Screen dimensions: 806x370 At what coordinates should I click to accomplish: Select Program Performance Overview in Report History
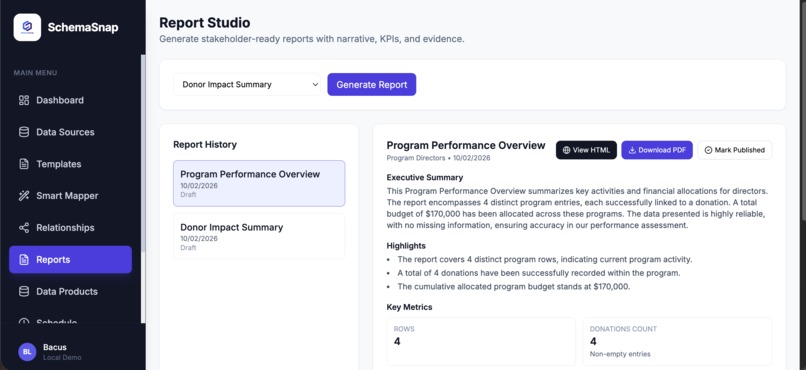[259, 183]
